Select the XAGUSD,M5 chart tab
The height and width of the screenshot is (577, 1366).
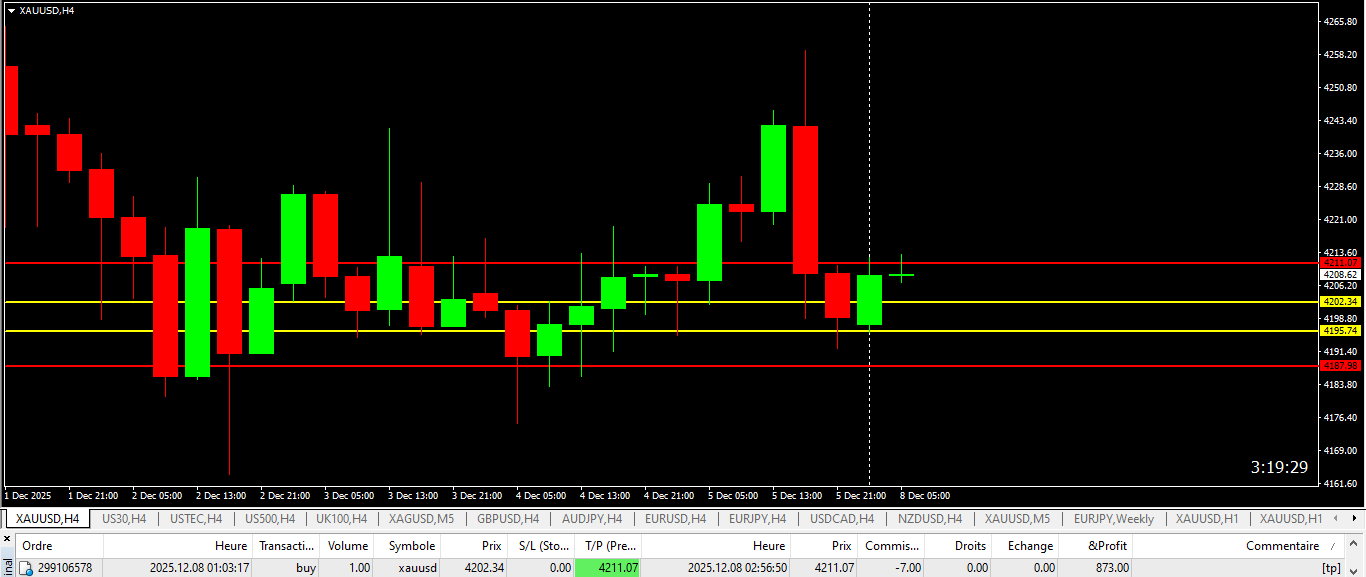click(421, 519)
